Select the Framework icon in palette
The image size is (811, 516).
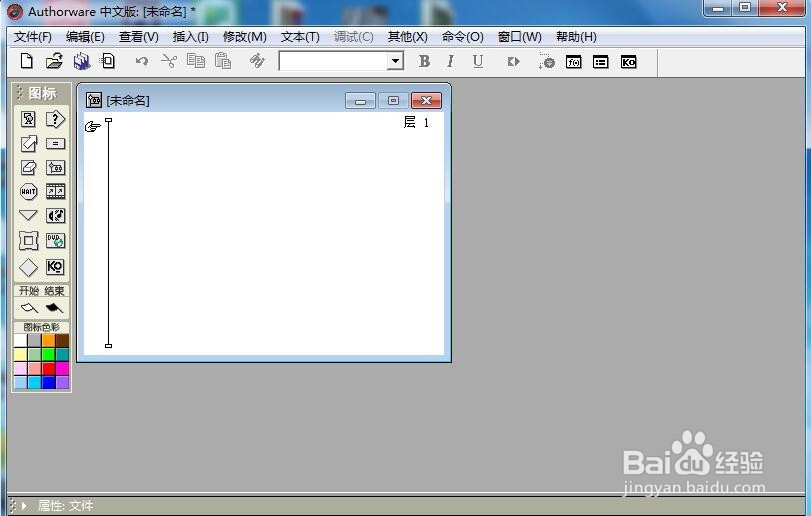[28, 240]
